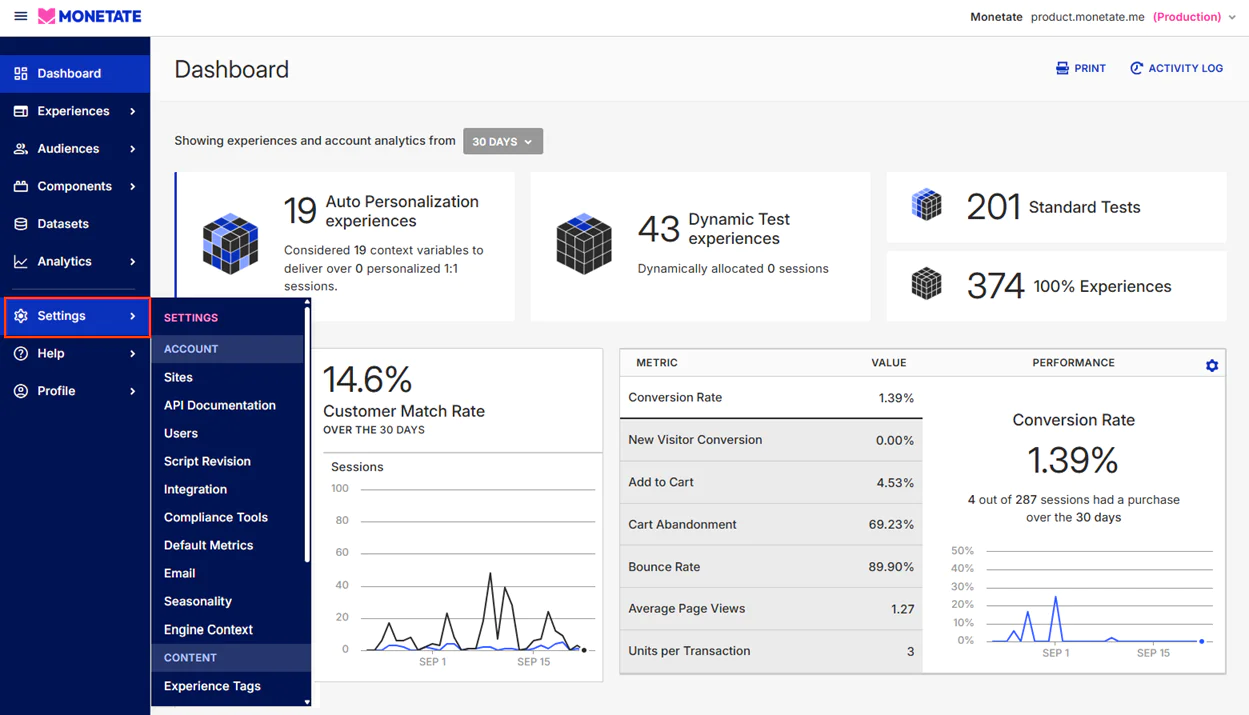Open the ACTIVITY LOG link
The width and height of the screenshot is (1249, 715).
click(1177, 67)
